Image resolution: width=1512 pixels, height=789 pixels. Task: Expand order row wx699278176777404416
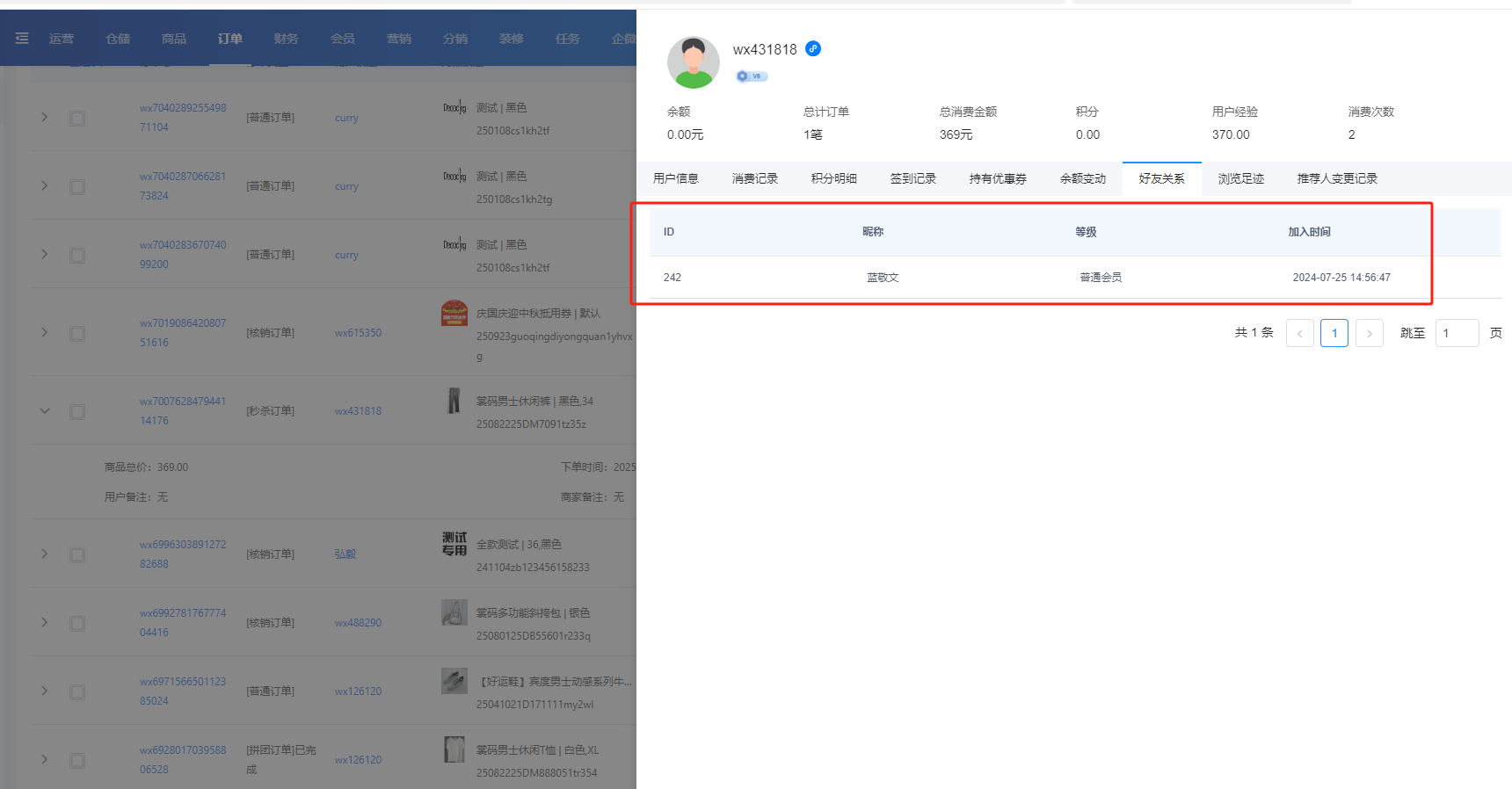(x=45, y=622)
